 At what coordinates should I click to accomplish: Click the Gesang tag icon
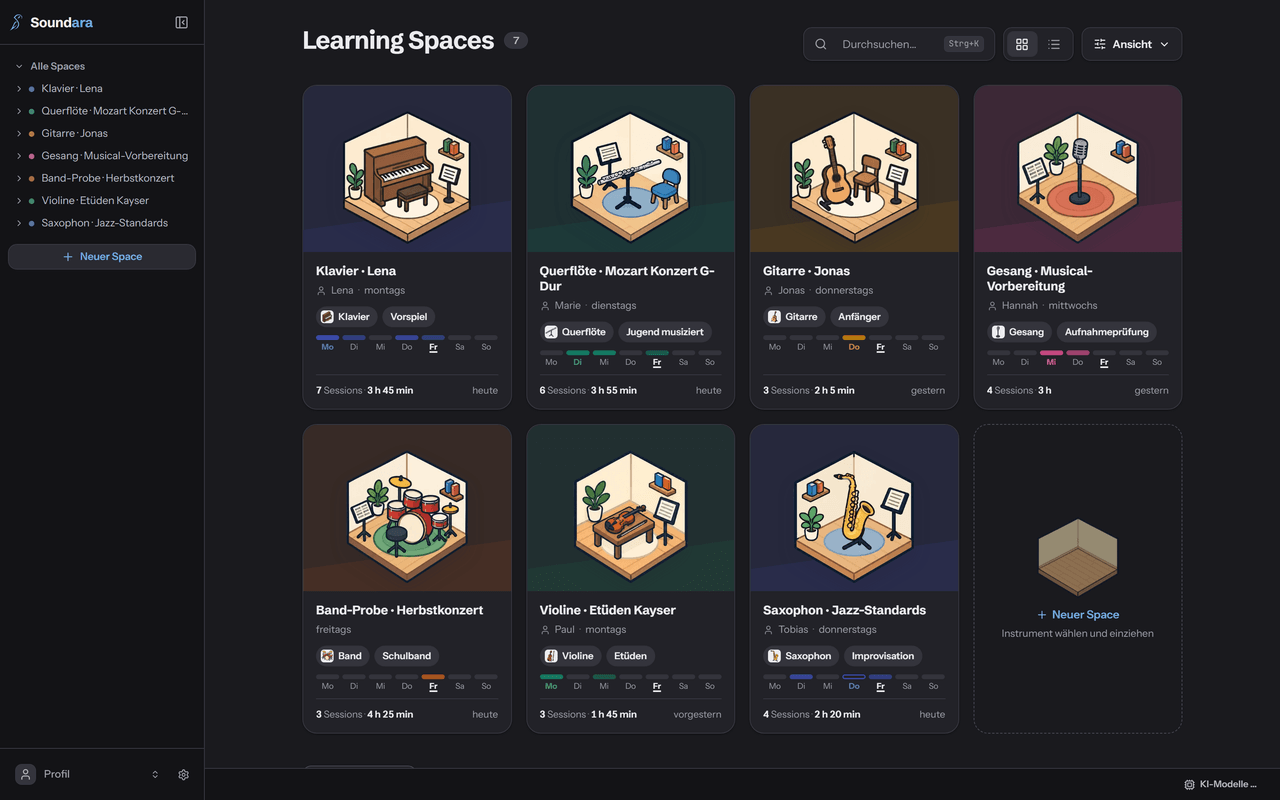(998, 332)
